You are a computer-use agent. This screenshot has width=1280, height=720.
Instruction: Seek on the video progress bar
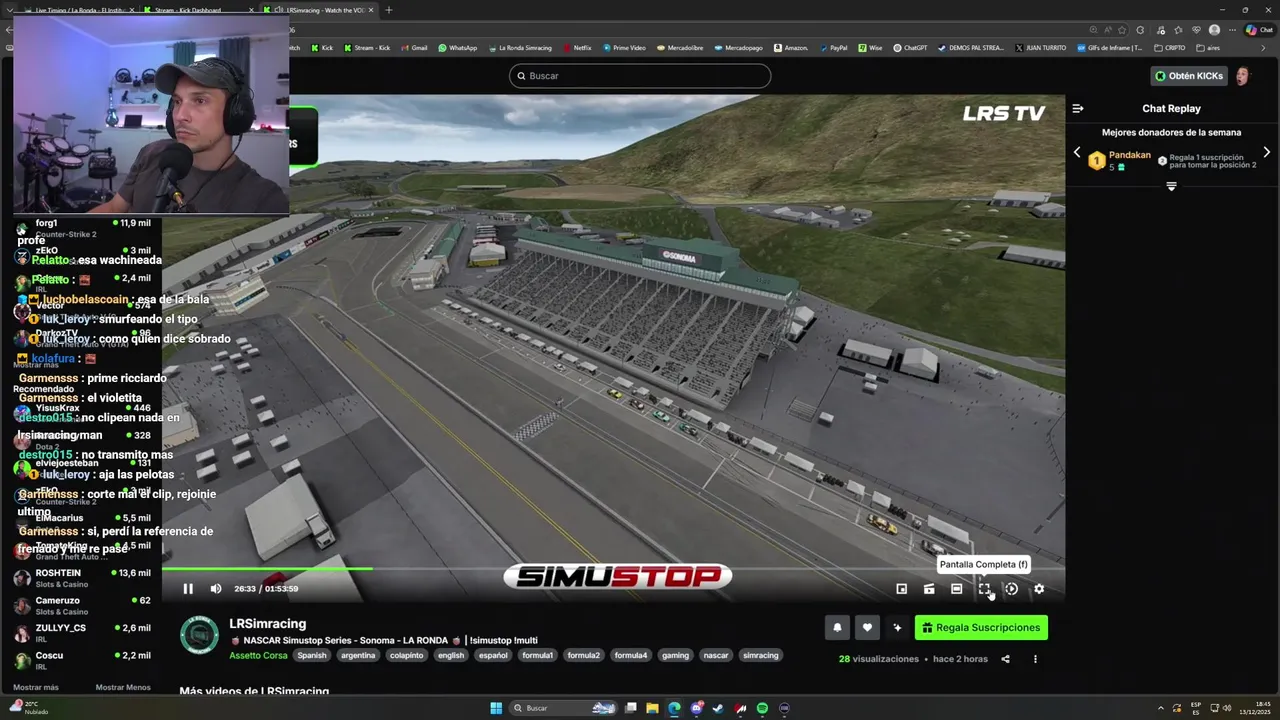[x=613, y=569]
